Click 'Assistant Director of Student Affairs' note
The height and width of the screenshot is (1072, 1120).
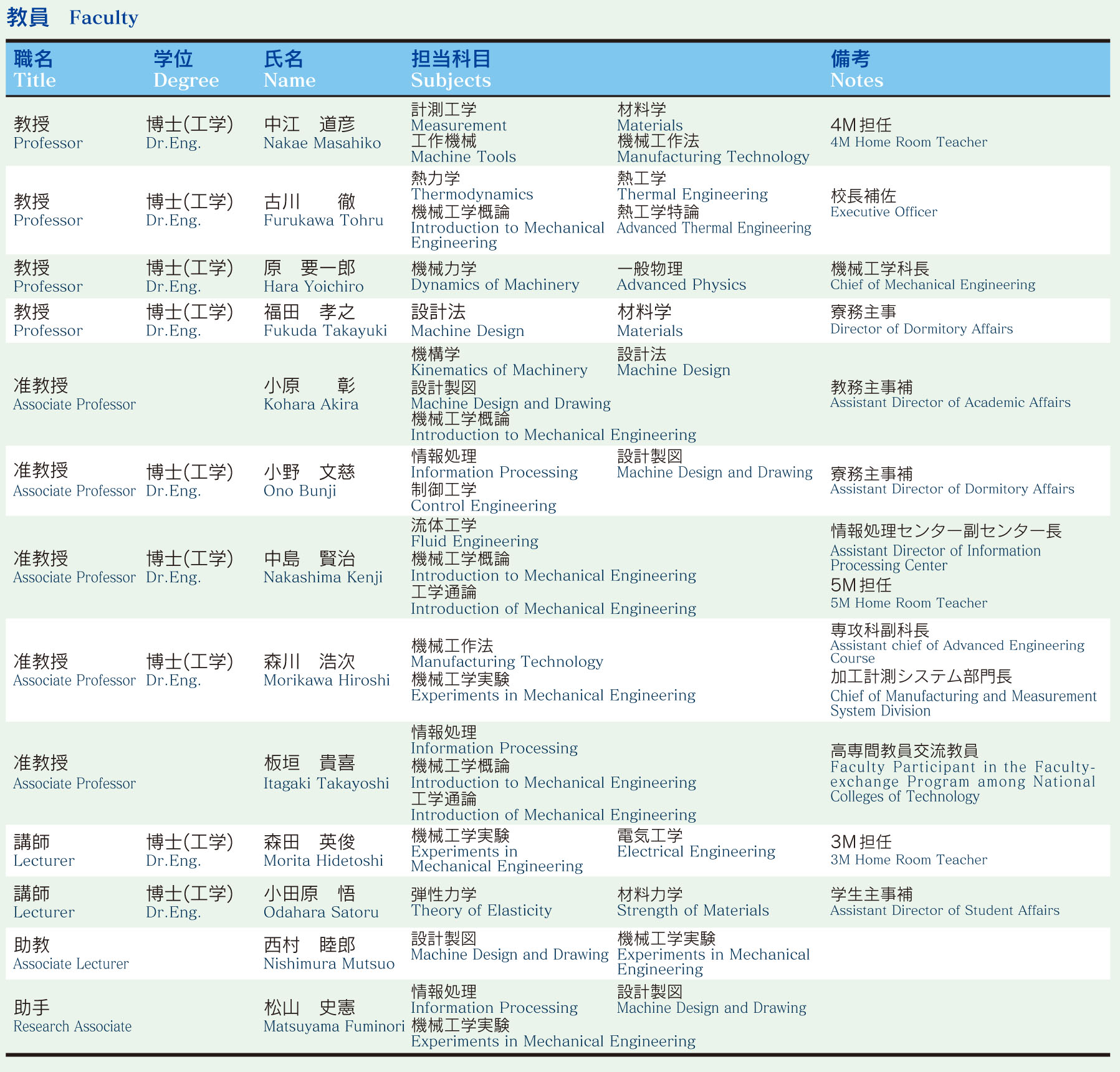coord(945,911)
